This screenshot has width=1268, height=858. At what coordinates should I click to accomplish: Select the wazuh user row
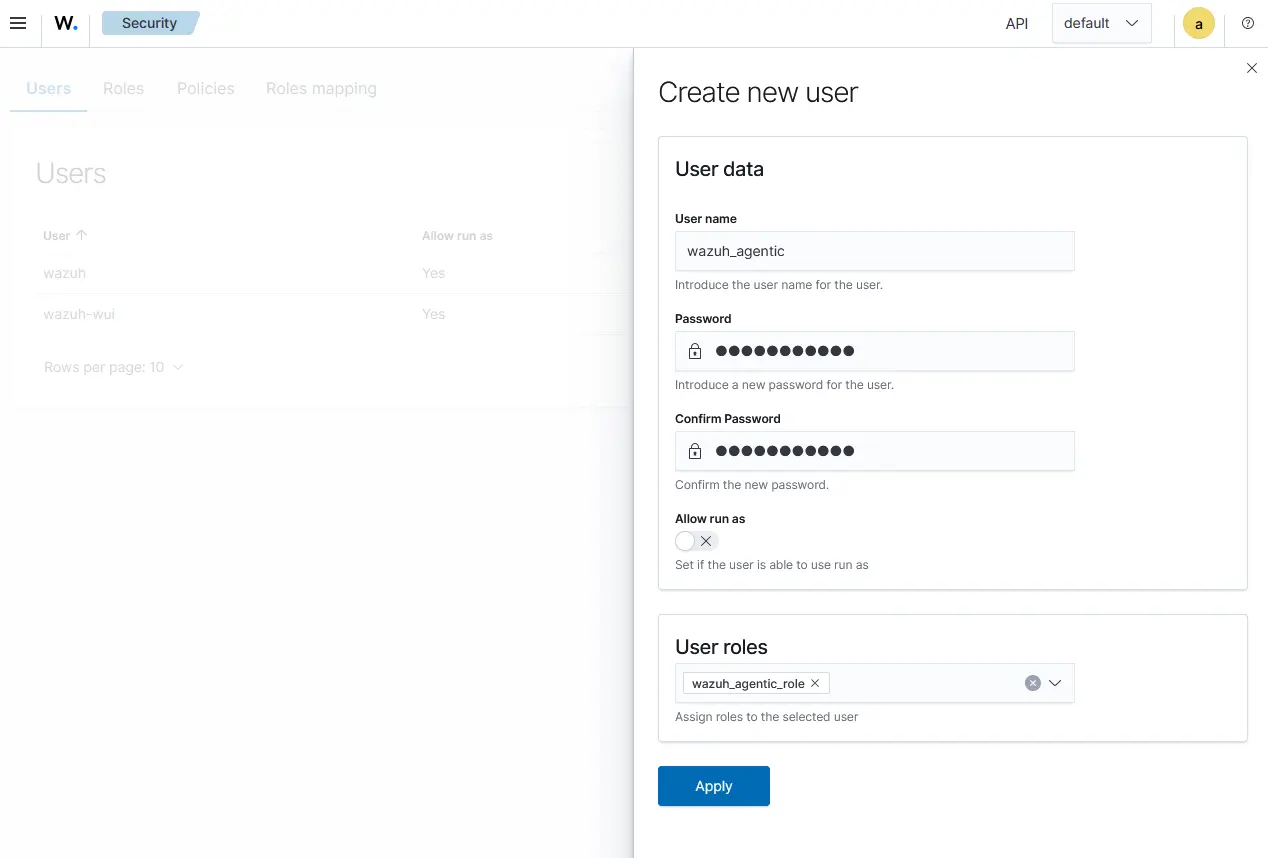[330, 273]
